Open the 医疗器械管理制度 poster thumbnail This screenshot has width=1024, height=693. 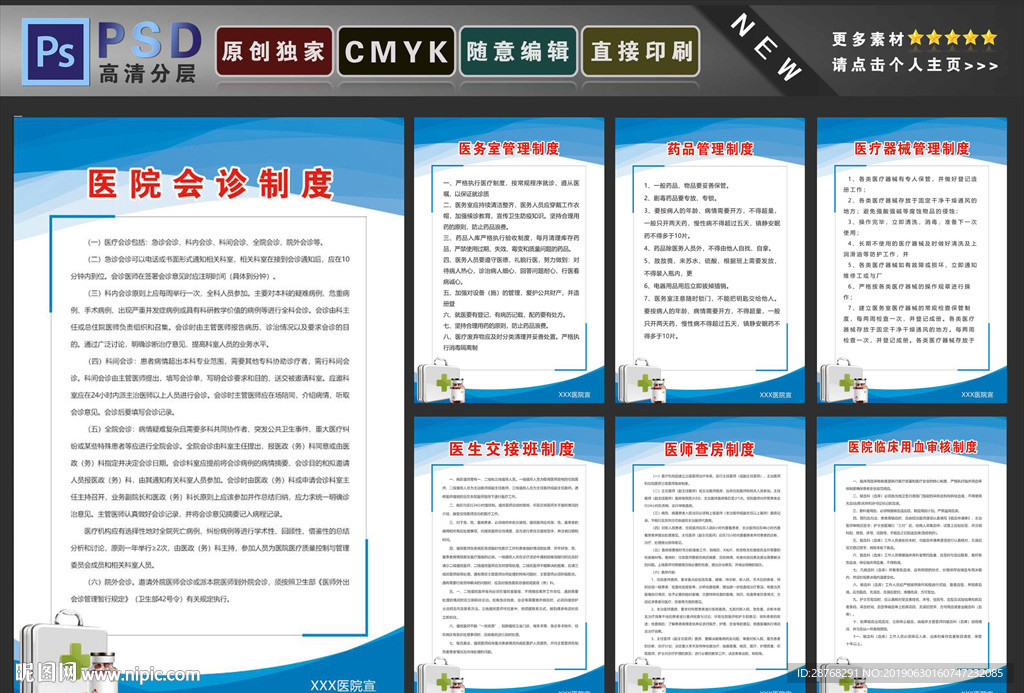(912, 260)
